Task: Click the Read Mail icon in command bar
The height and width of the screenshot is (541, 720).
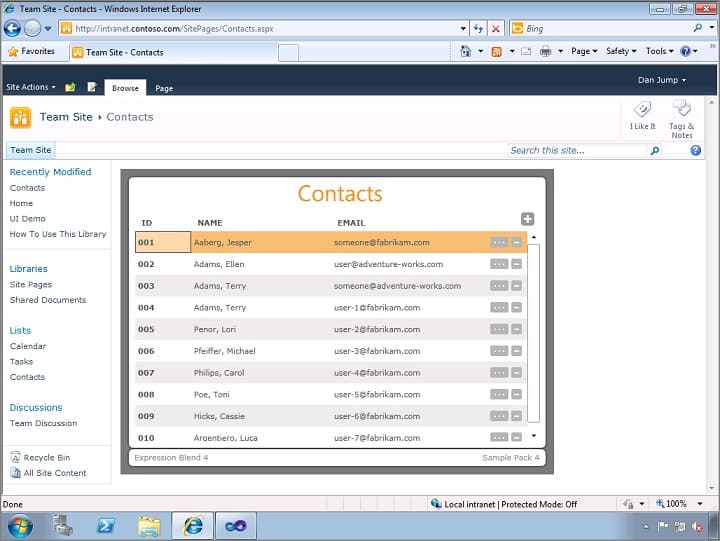Action: coord(526,51)
